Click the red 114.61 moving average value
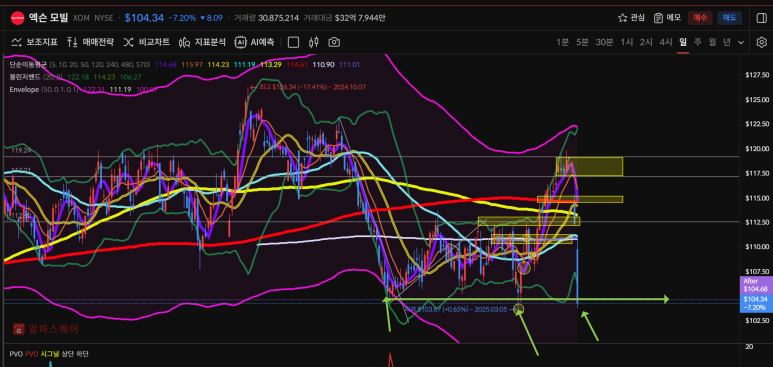773x367 pixels. point(297,64)
